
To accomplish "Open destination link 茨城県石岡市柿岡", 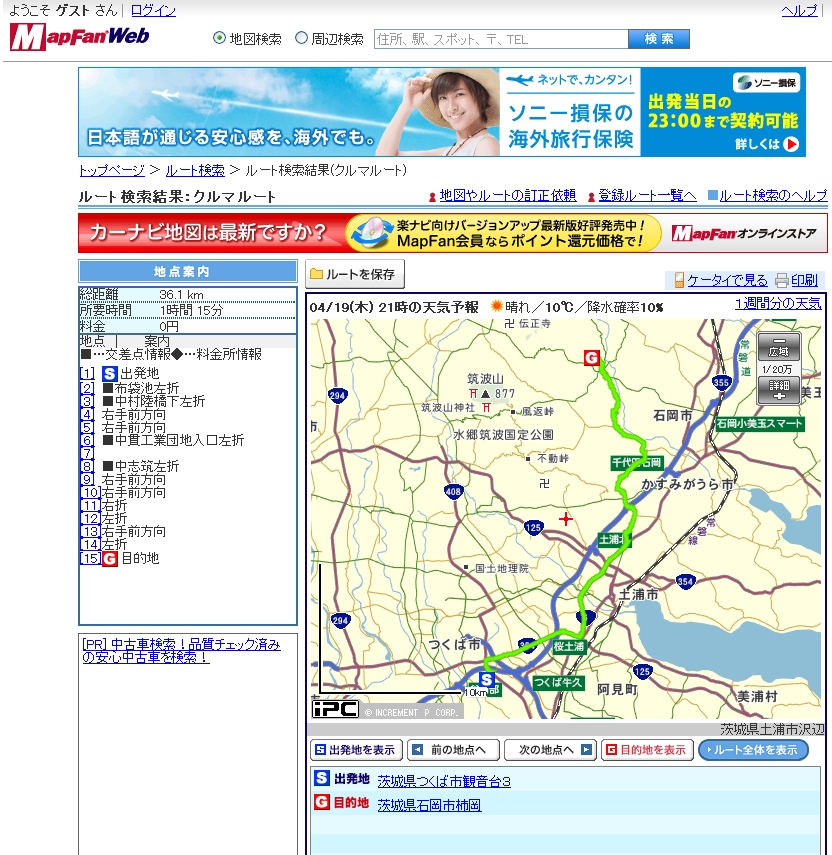I will click(x=429, y=804).
